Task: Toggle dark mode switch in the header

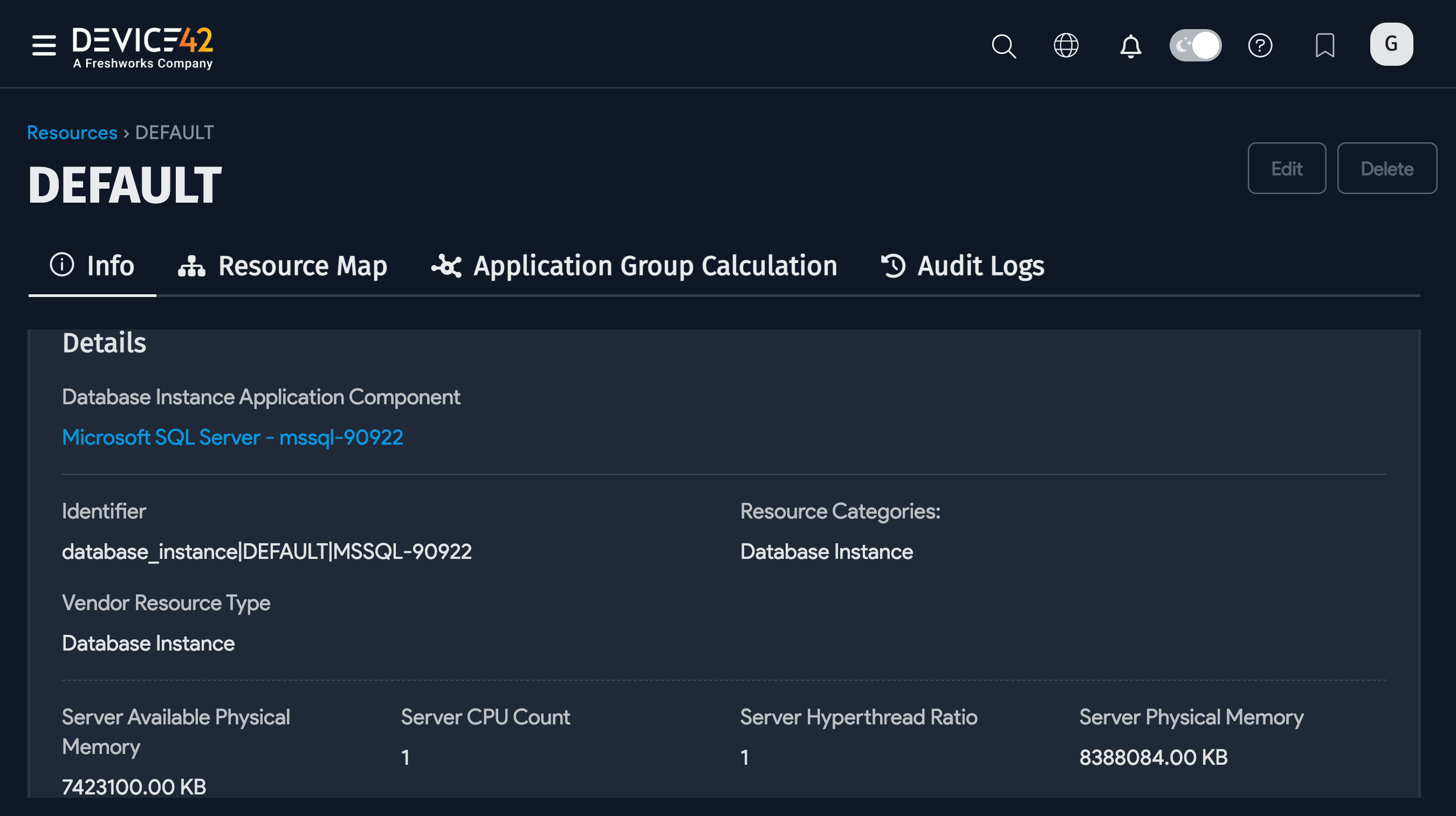Action: [x=1196, y=45]
